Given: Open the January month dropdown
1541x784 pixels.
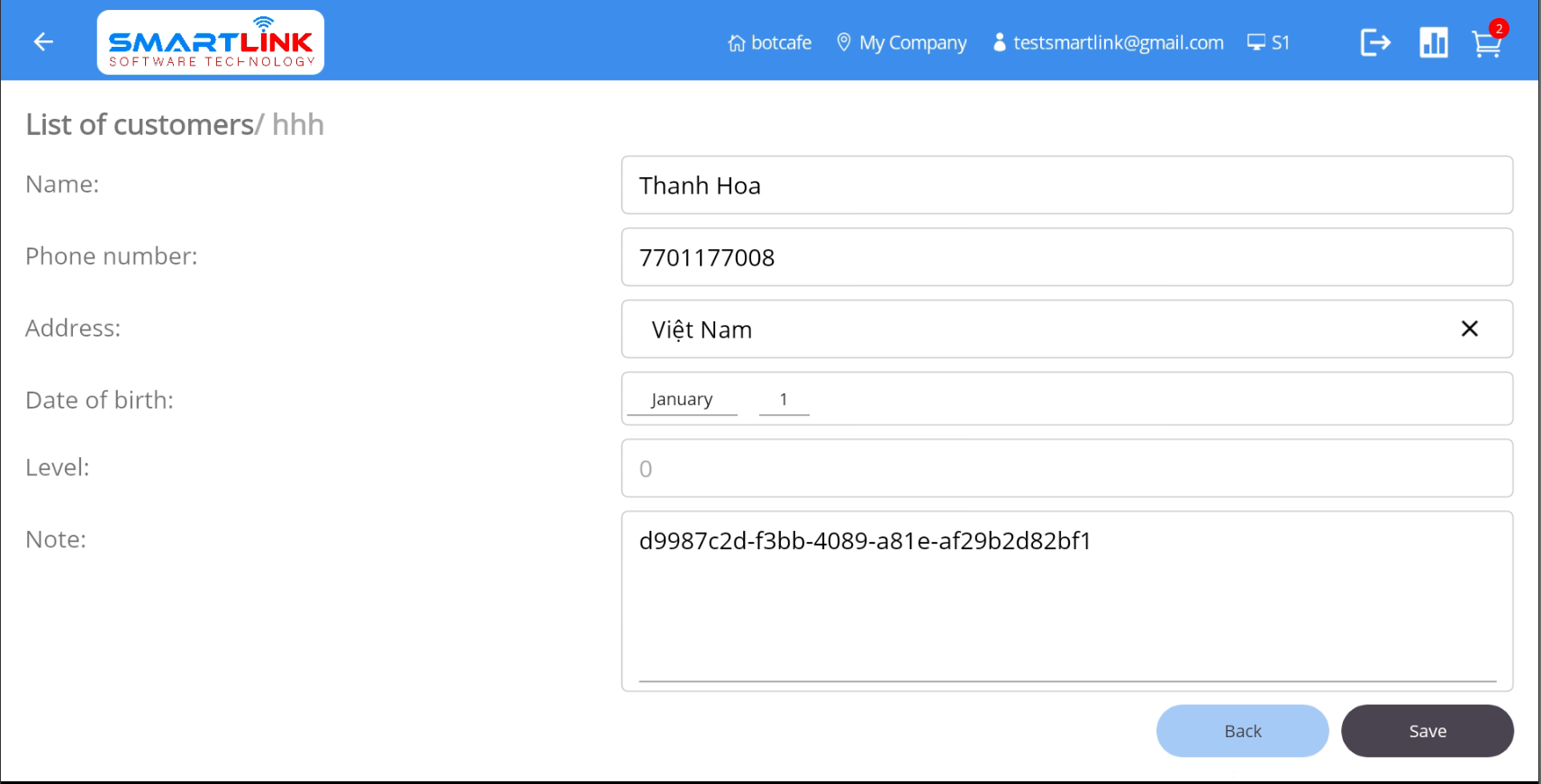Looking at the screenshot, I should click(x=682, y=400).
